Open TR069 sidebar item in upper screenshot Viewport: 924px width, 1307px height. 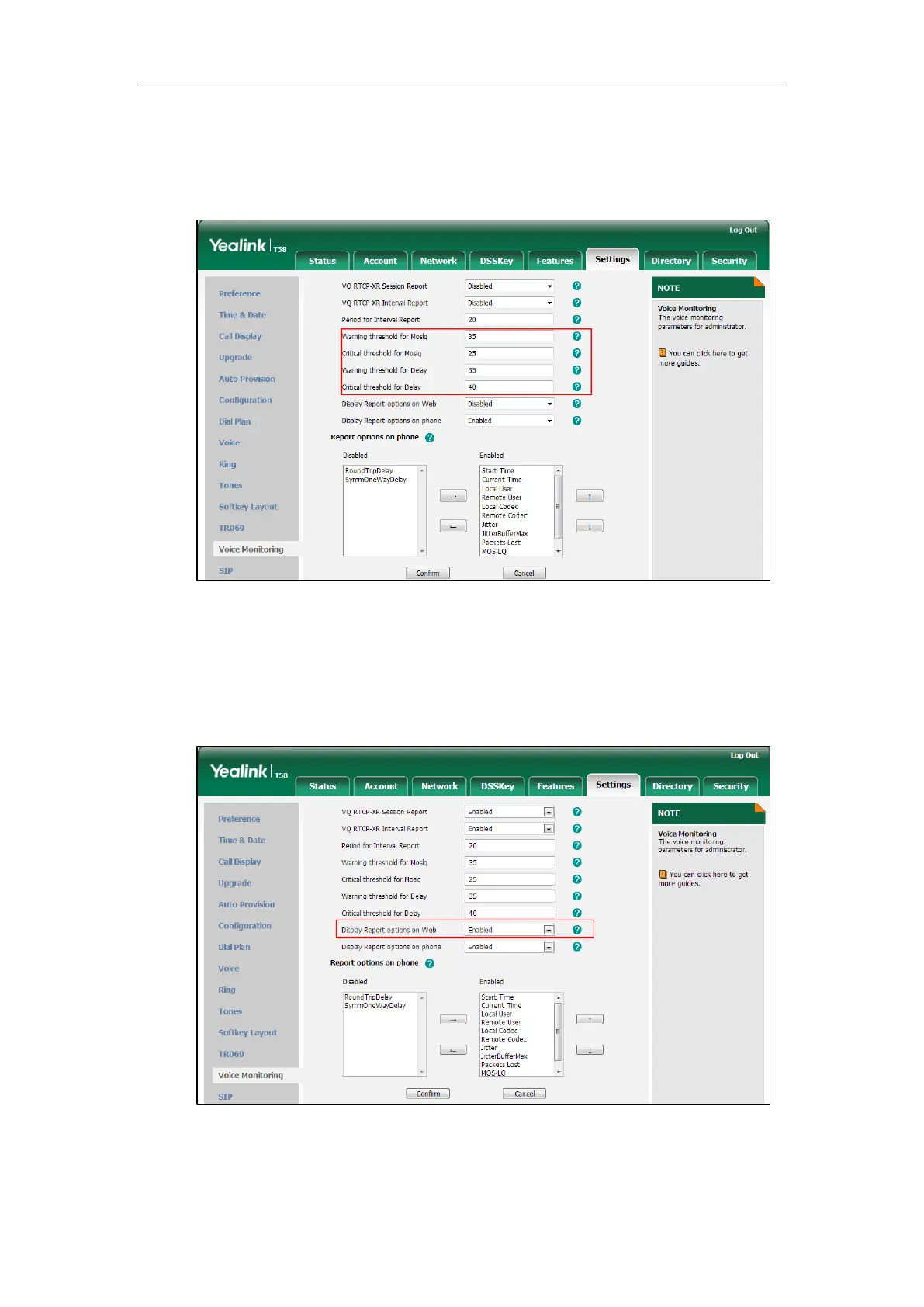[231, 529]
